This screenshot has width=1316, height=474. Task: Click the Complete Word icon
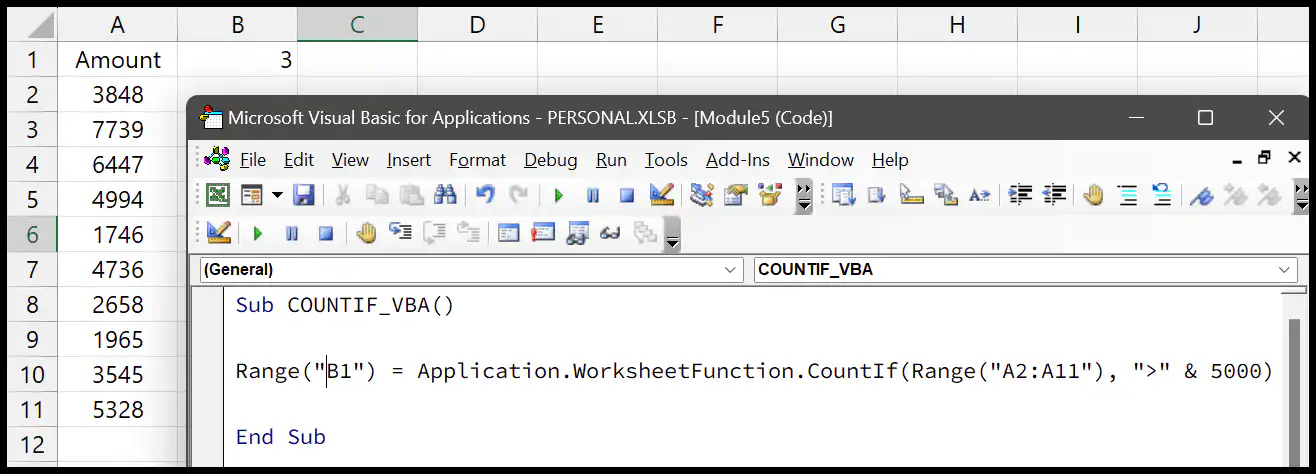979,196
